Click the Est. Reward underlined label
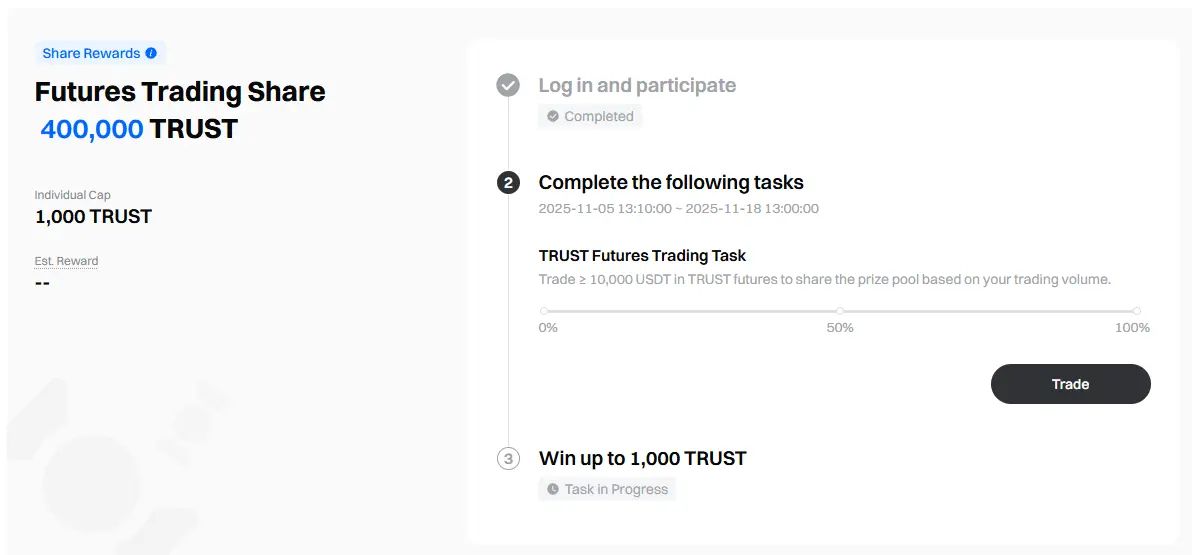This screenshot has height=555, width=1192. 66,261
